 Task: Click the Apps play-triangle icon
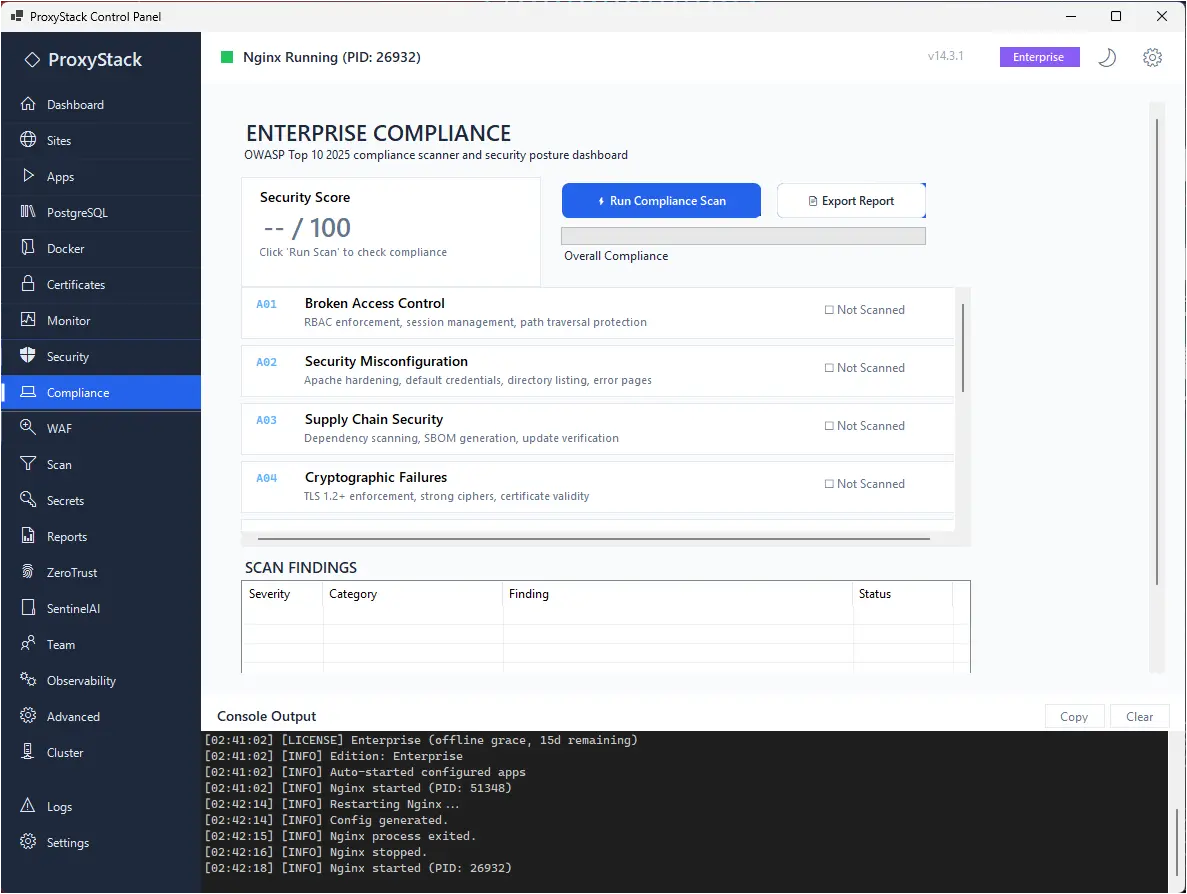[x=28, y=176]
